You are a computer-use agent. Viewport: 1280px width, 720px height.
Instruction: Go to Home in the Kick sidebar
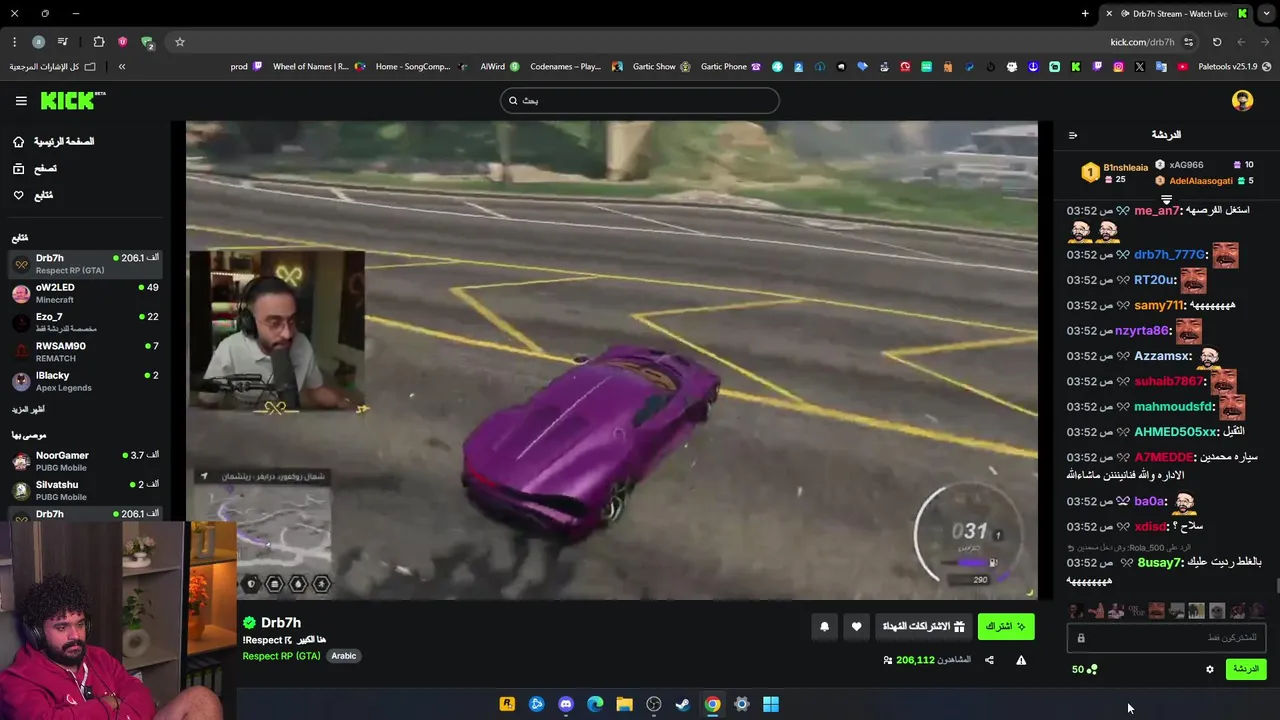tap(54, 142)
